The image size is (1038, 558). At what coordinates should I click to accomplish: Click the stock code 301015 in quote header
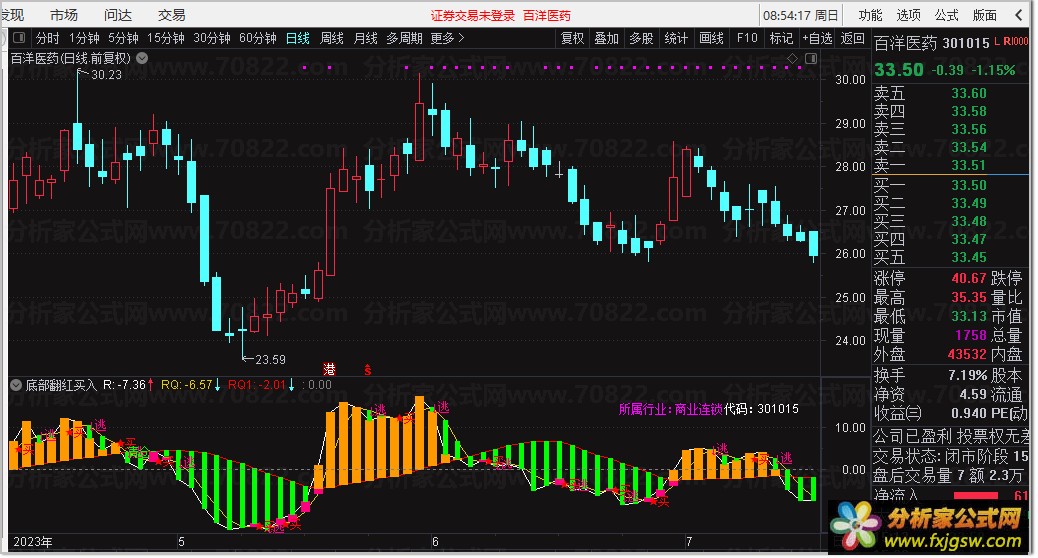(x=966, y=43)
